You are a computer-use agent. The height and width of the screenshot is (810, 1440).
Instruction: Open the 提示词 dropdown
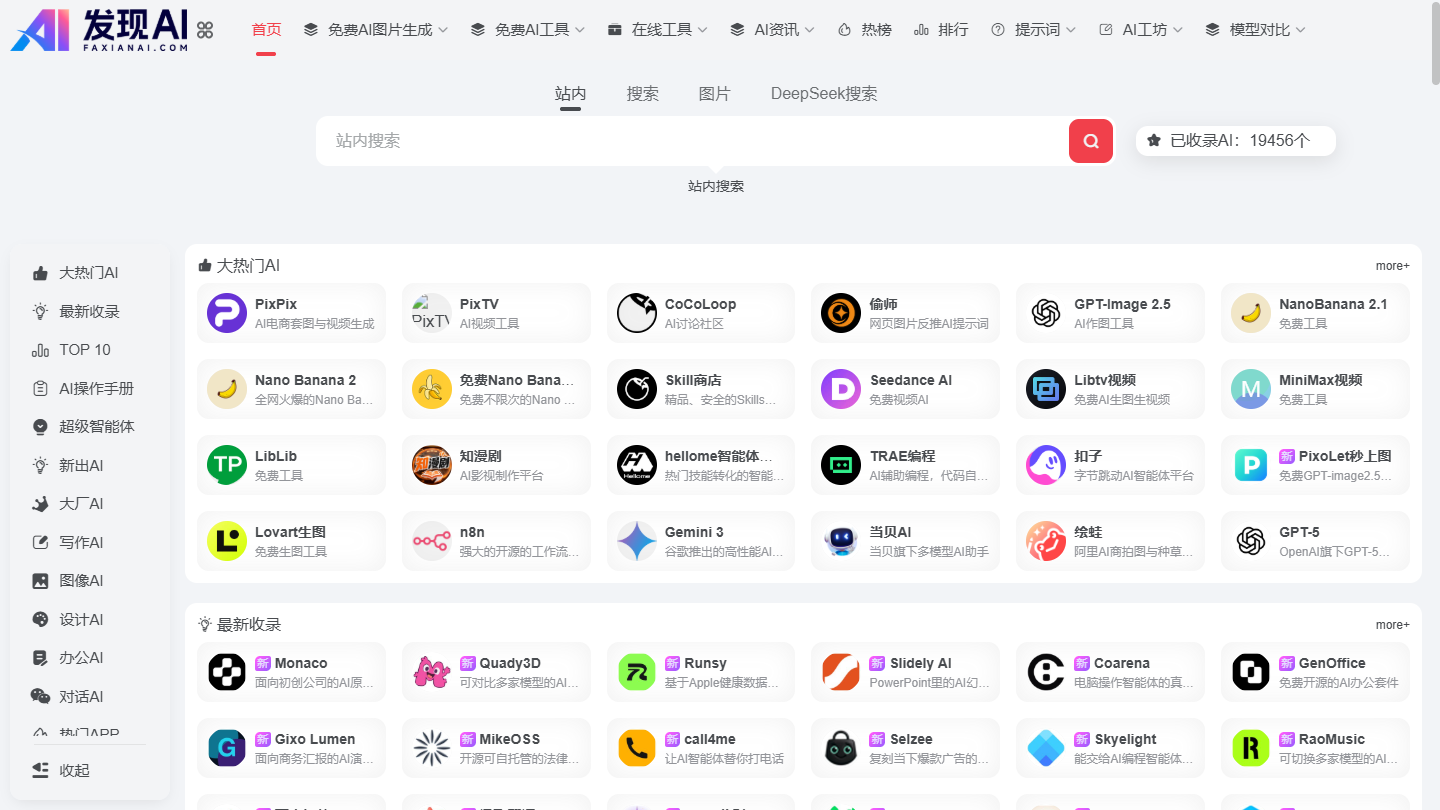[1033, 30]
